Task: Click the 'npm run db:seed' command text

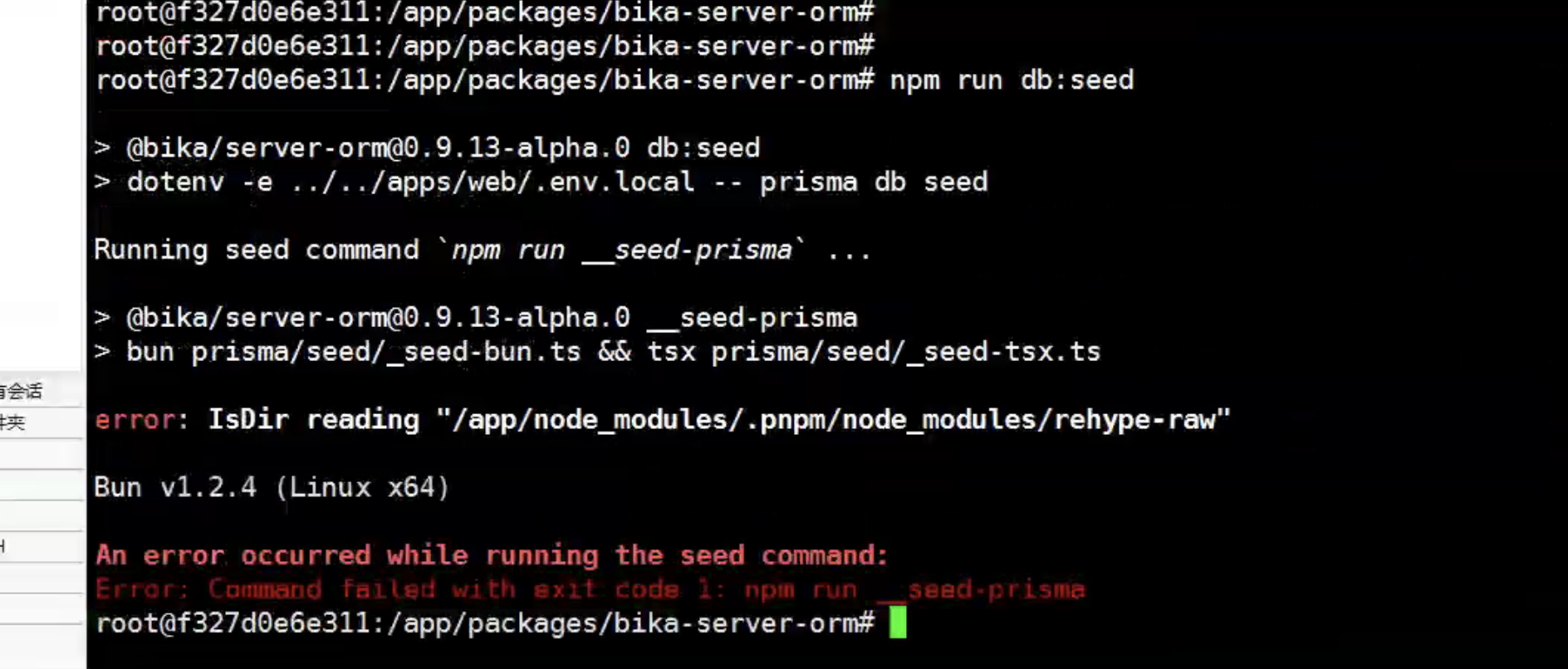Action: coord(1012,81)
